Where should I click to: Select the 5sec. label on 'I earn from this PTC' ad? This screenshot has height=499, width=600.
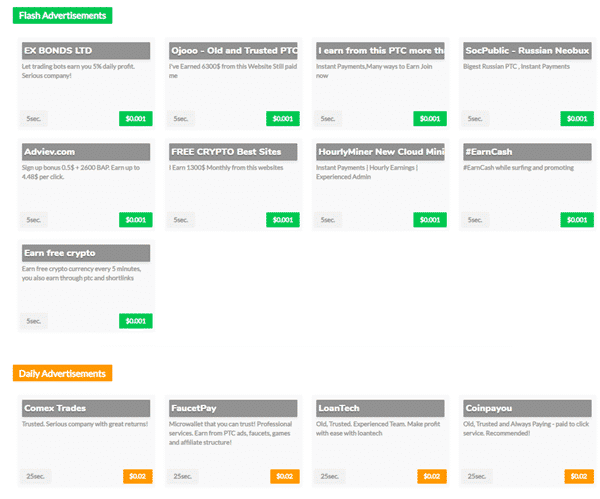(x=328, y=119)
